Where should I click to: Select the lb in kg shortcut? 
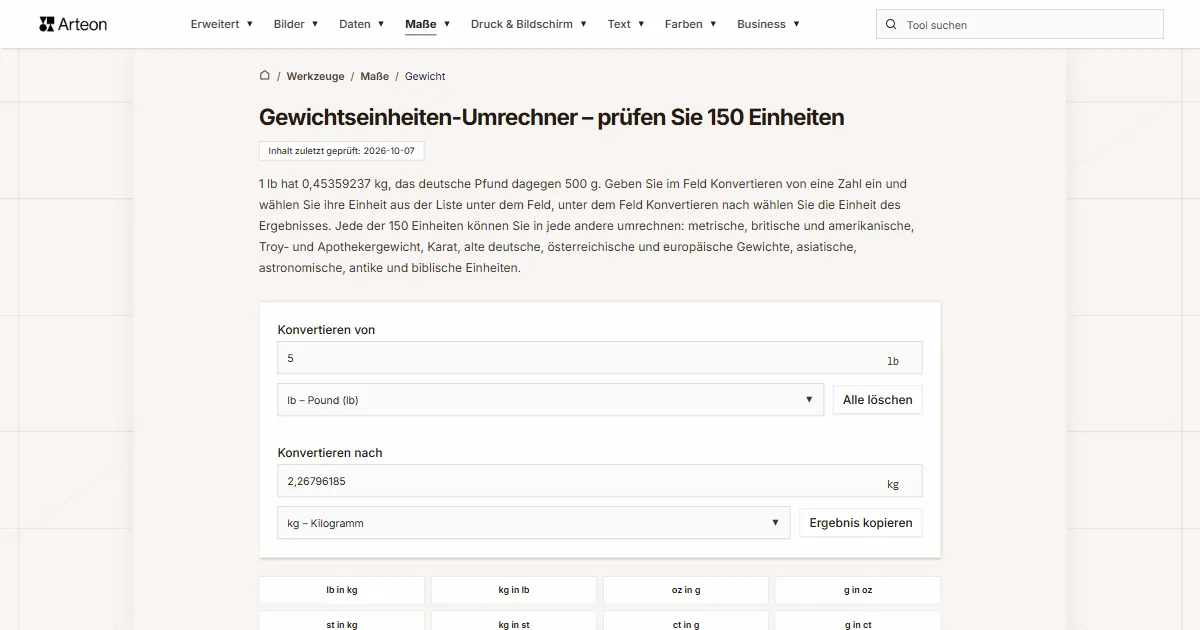[x=342, y=590]
